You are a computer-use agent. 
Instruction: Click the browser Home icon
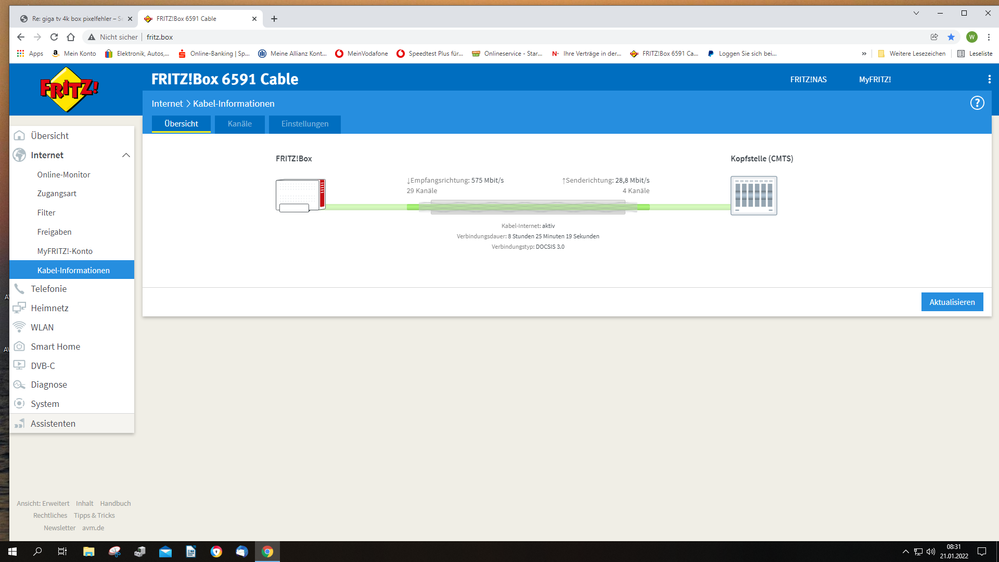click(71, 37)
